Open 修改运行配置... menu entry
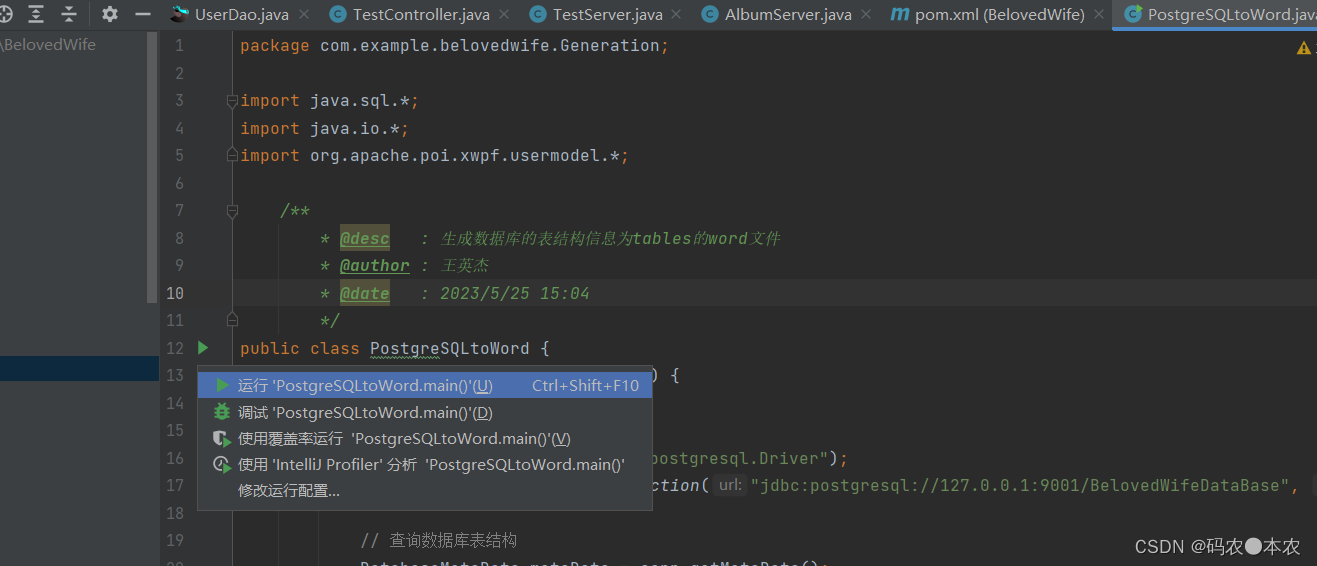The image size is (1317, 566). (425, 490)
